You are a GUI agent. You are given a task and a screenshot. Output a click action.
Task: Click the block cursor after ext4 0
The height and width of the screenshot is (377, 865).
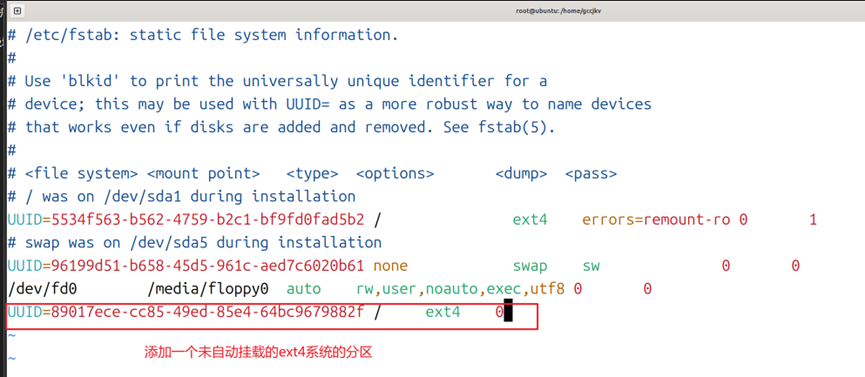tap(509, 312)
